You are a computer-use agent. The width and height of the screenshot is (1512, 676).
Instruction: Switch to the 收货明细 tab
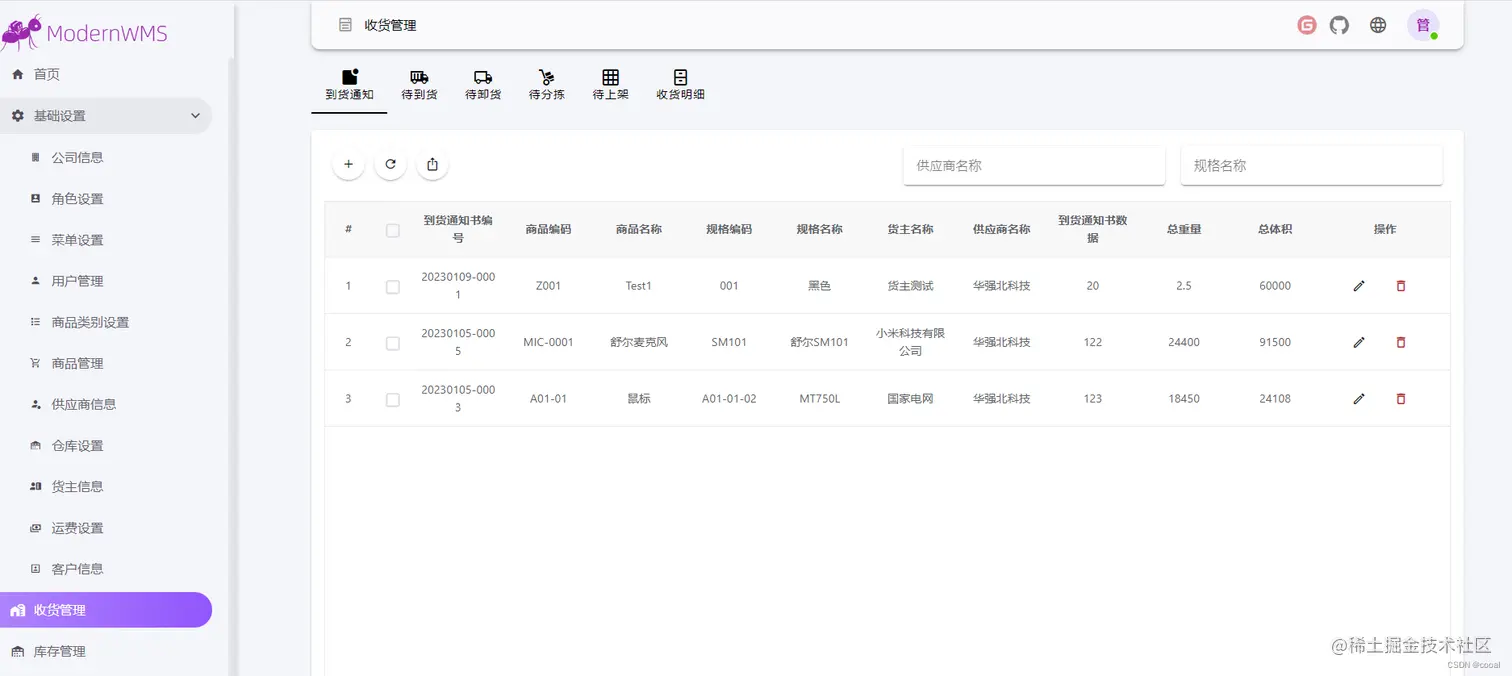[680, 86]
